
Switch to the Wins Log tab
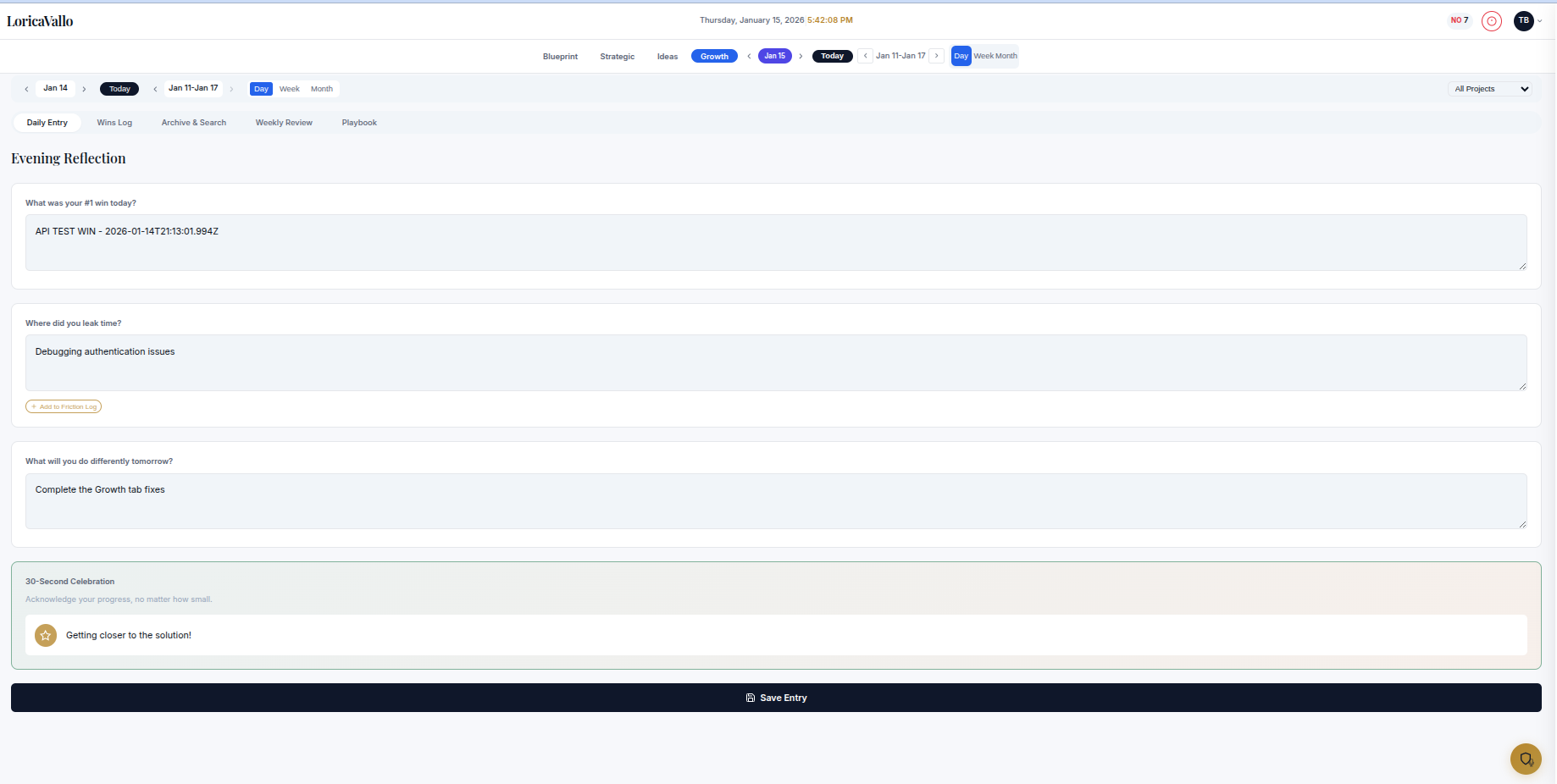(114, 123)
